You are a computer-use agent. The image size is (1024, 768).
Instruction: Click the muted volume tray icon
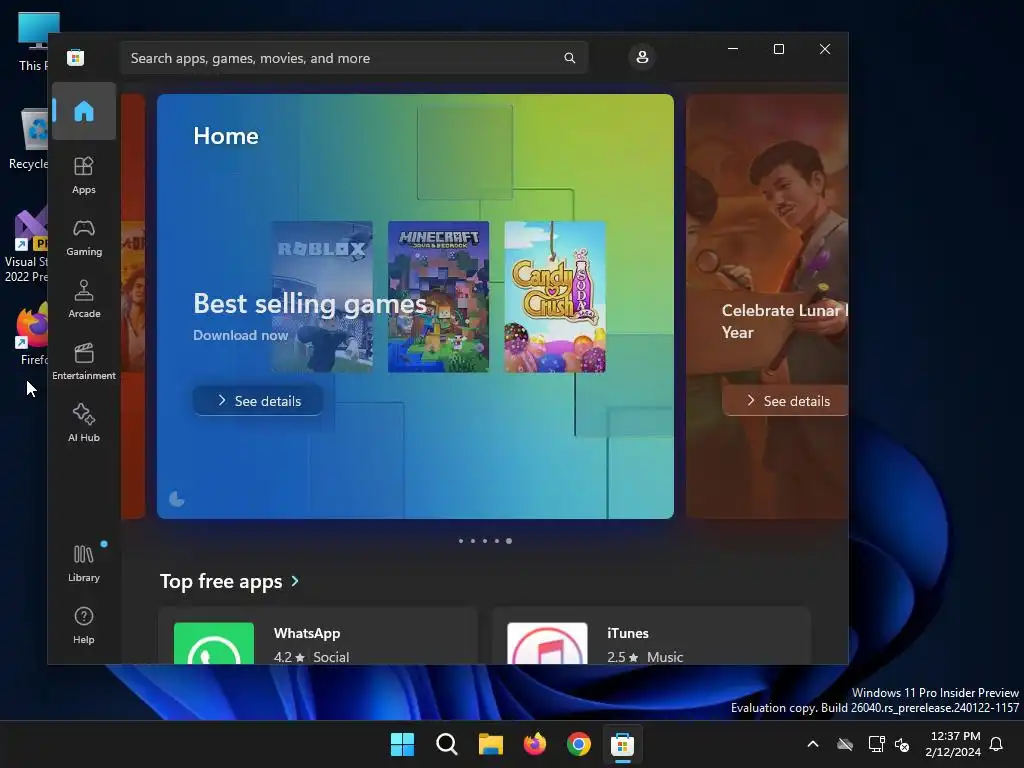[902, 744]
